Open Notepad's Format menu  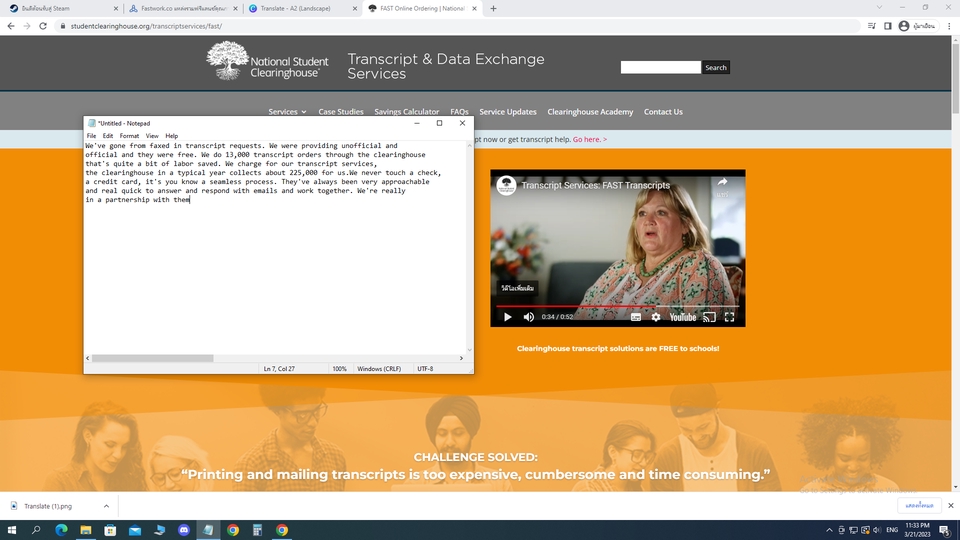pyautogui.click(x=129, y=136)
